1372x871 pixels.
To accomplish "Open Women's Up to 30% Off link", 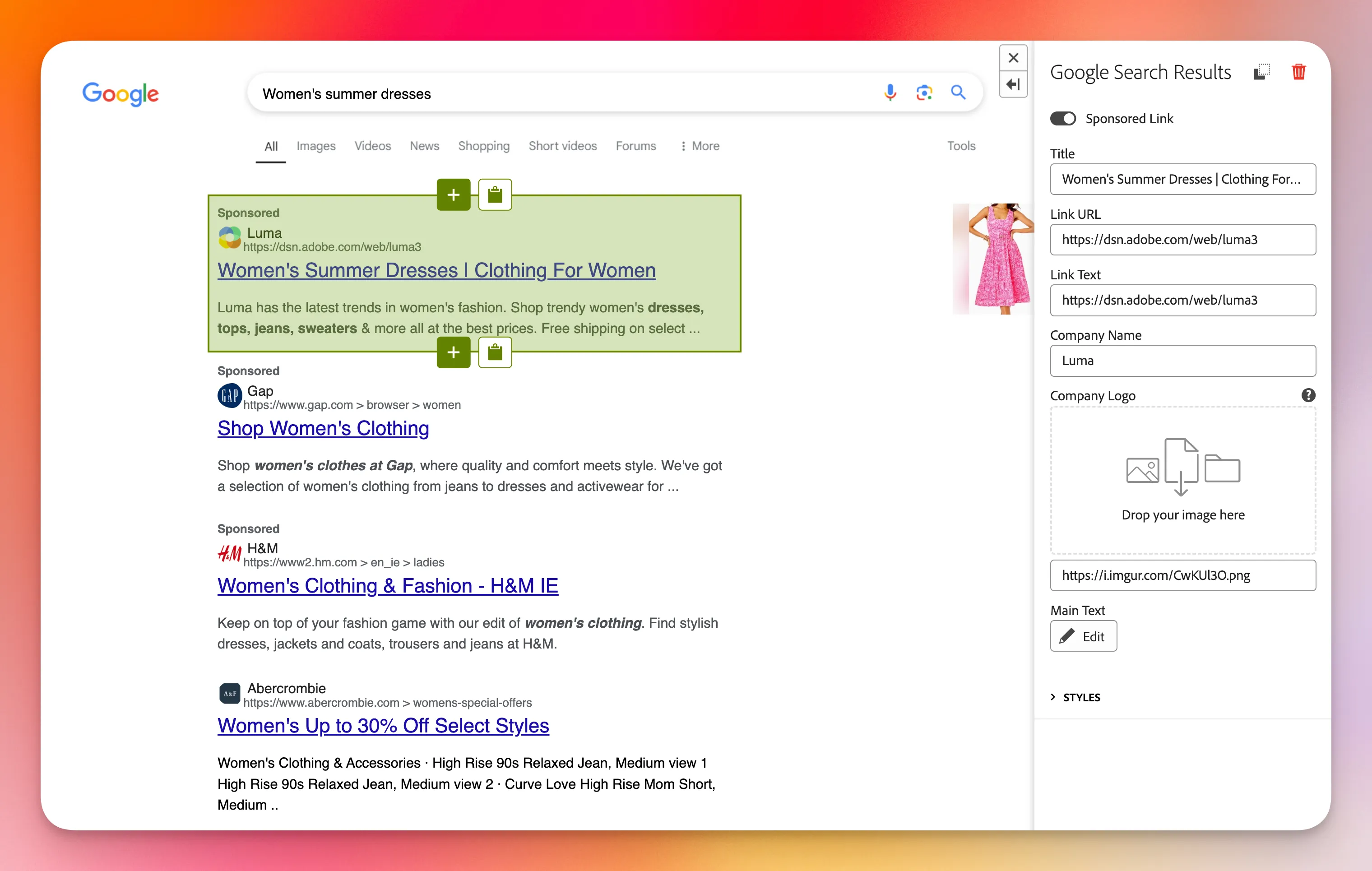I will 383,725.
